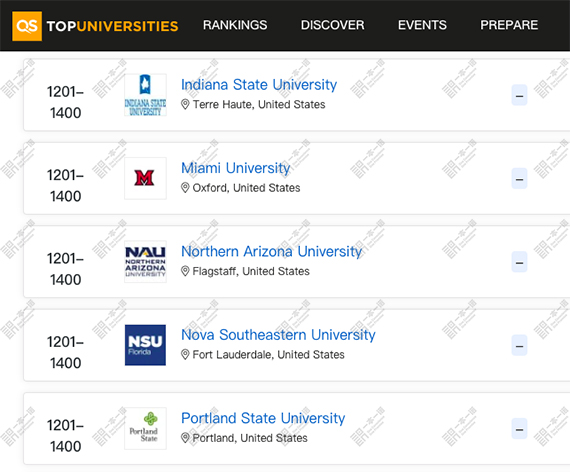Click the Miami University red M logo
This screenshot has width=570, height=472.
(145, 178)
